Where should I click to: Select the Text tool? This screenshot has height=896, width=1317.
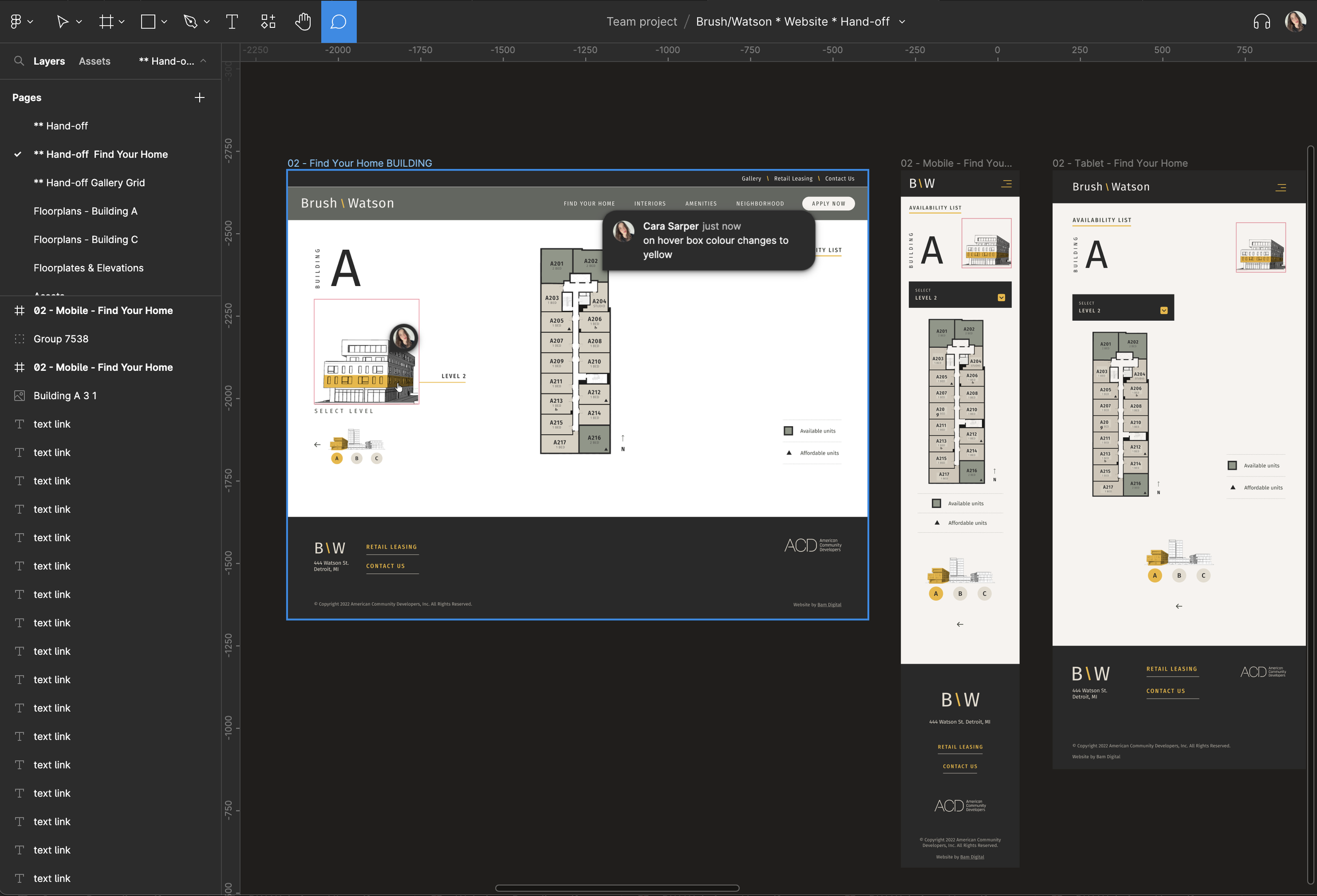click(x=232, y=22)
